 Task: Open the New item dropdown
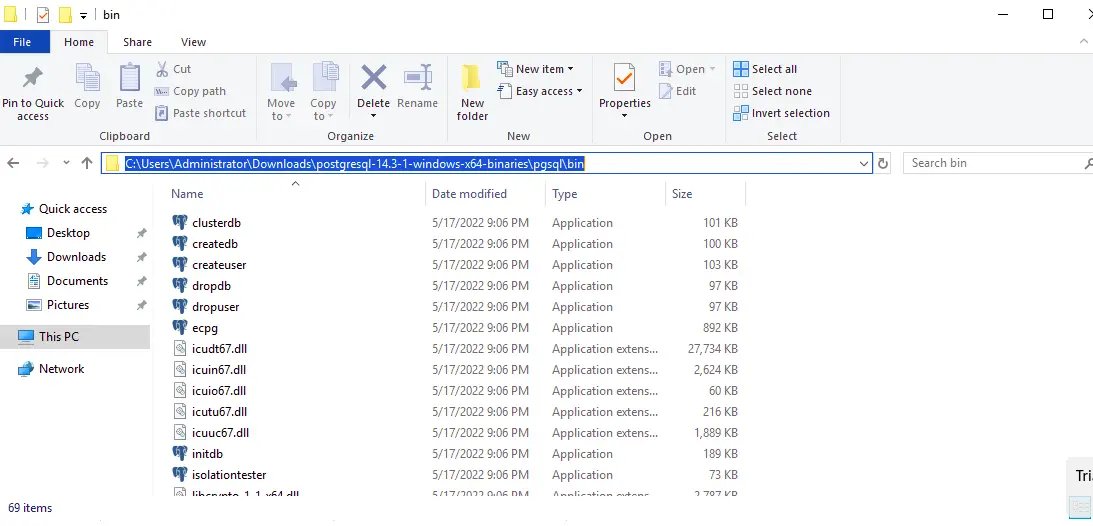[x=535, y=69]
